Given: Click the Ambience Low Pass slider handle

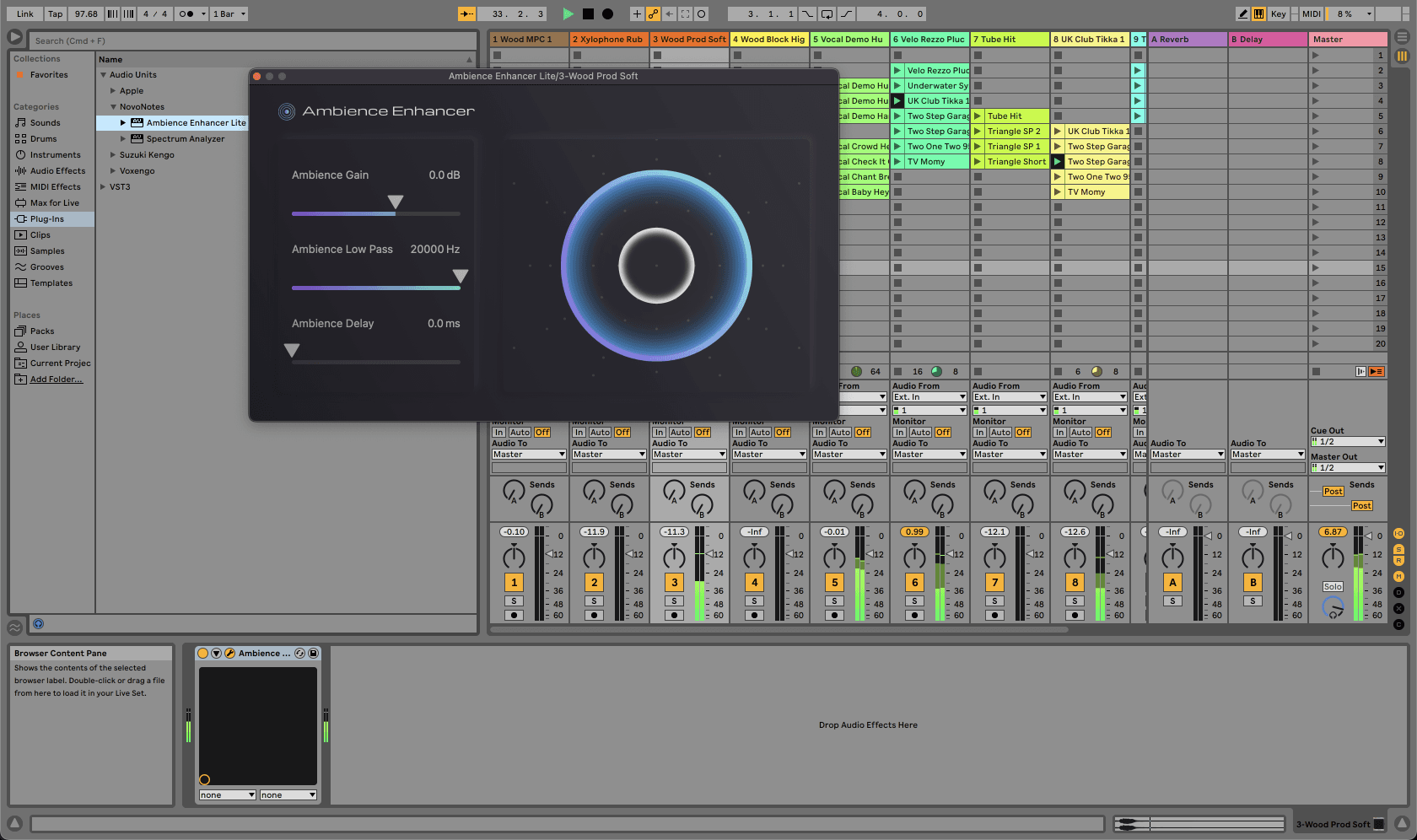Looking at the screenshot, I should point(461,276).
